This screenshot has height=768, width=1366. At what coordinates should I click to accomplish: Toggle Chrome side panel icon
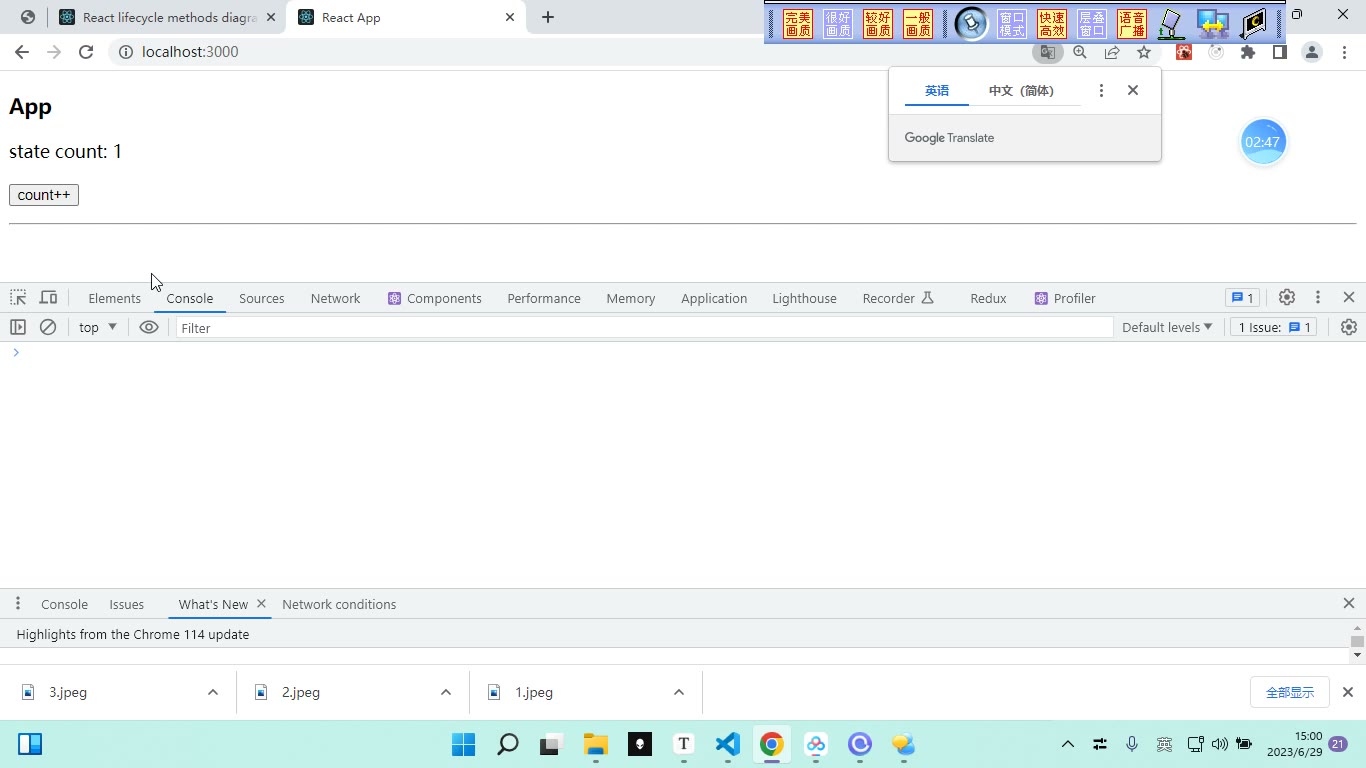1279,52
